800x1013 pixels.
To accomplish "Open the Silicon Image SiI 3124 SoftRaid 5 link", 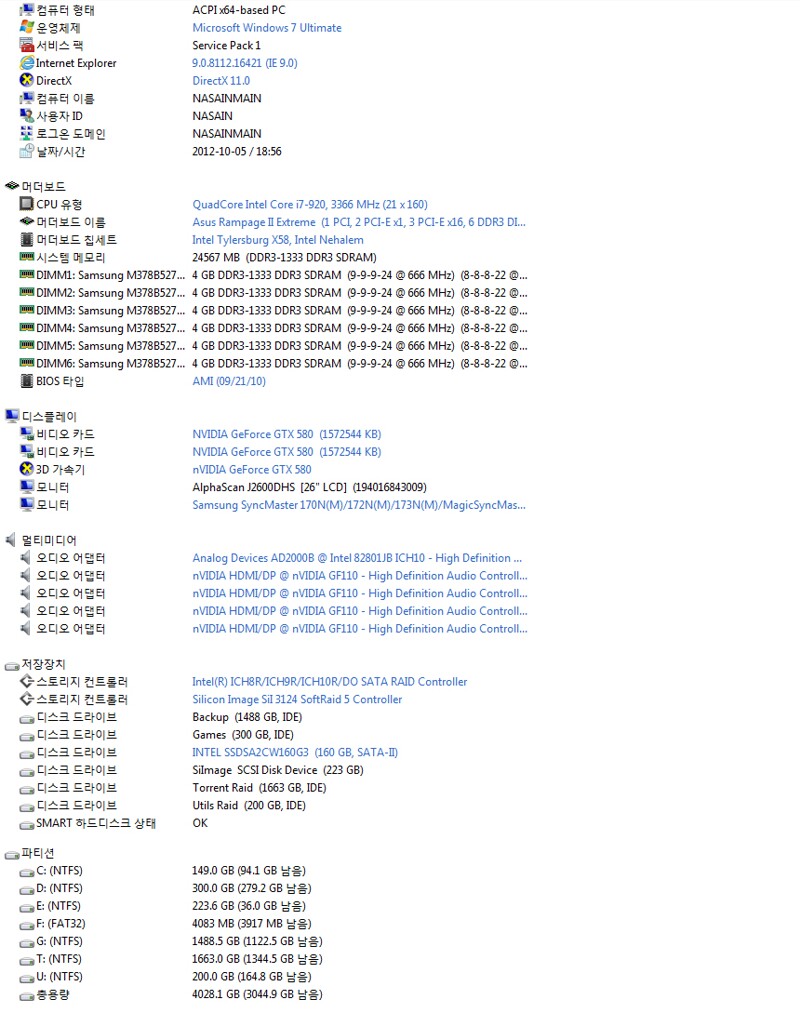I will pos(297,699).
